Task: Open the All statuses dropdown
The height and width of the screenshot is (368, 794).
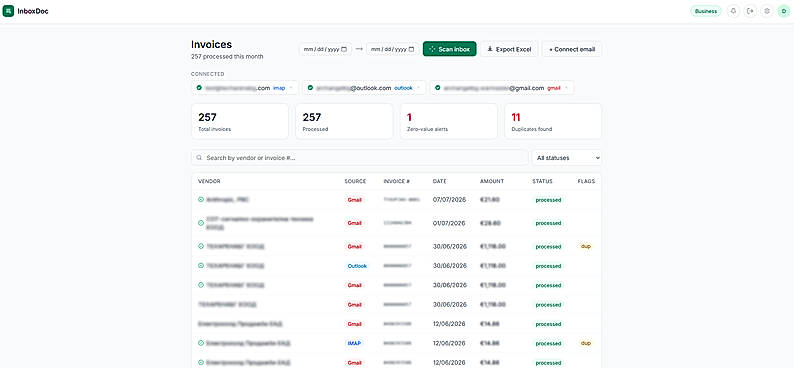Action: point(567,158)
